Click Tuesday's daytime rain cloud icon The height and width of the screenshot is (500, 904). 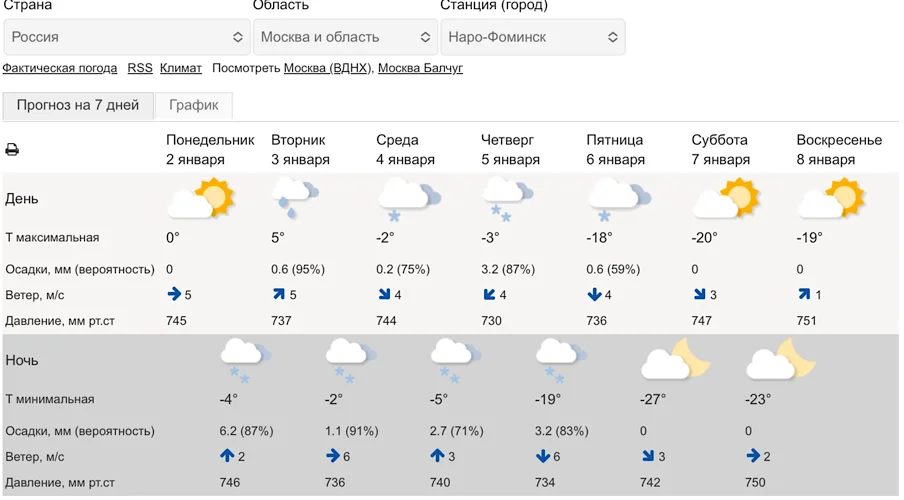coord(295,198)
